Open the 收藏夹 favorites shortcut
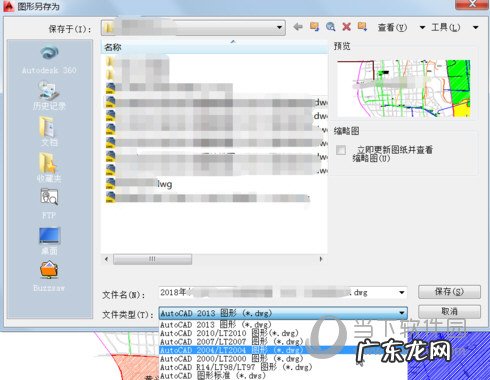490x380 pixels. [49, 167]
